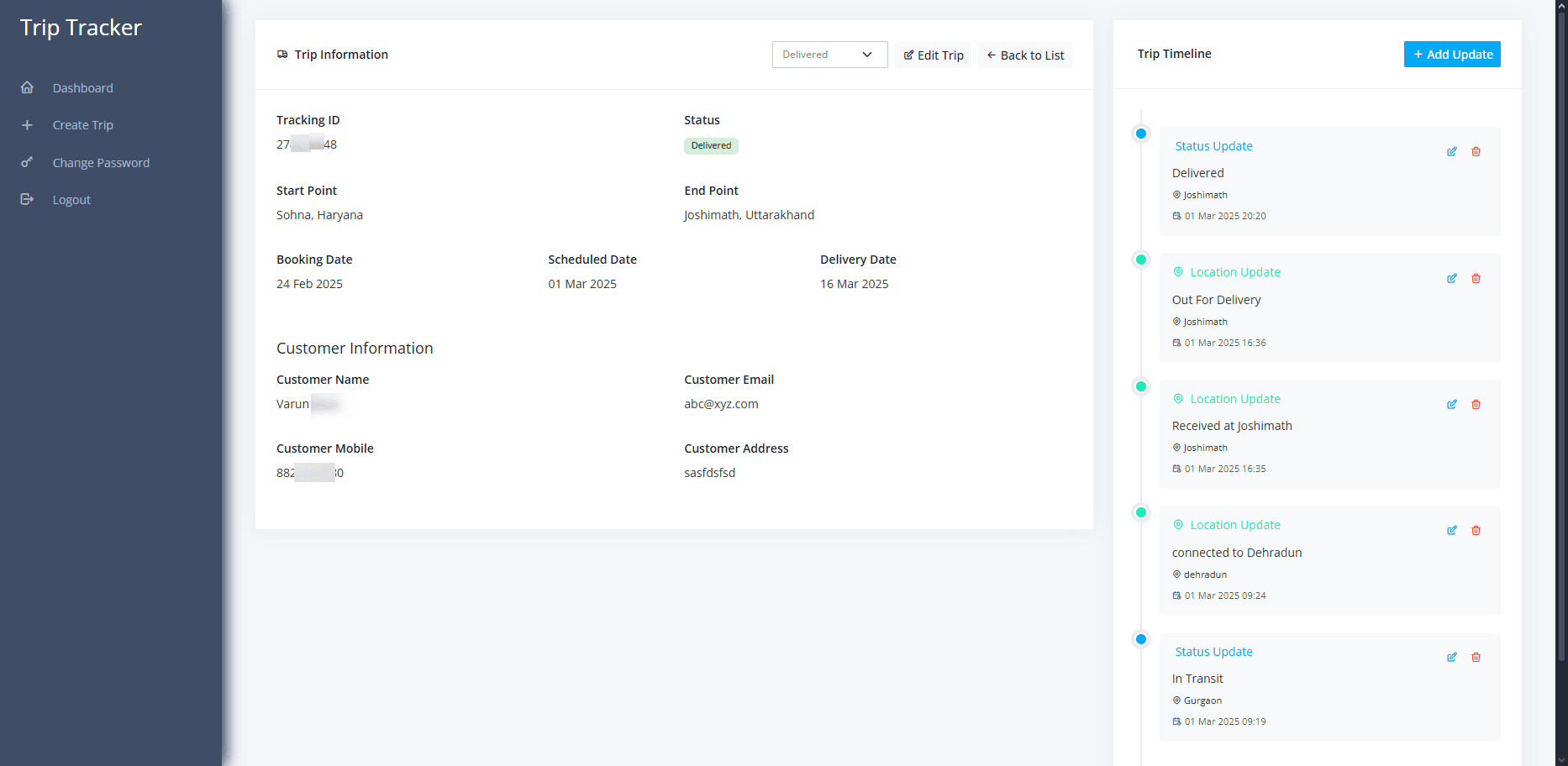Open the Delivered status dropdown
This screenshot has height=766, width=1568.
[829, 55]
